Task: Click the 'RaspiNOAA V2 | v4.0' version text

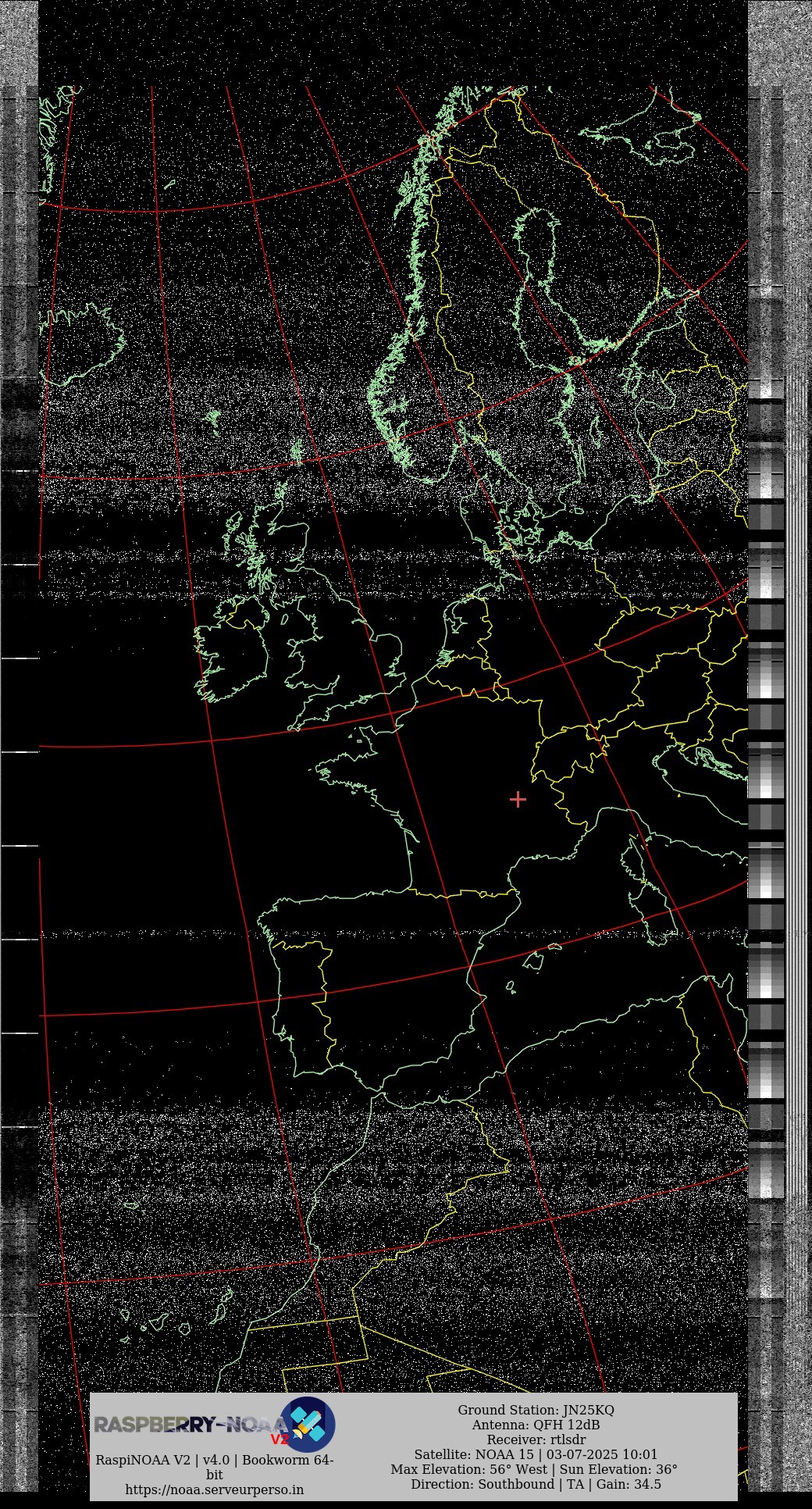Action: pos(215,1467)
